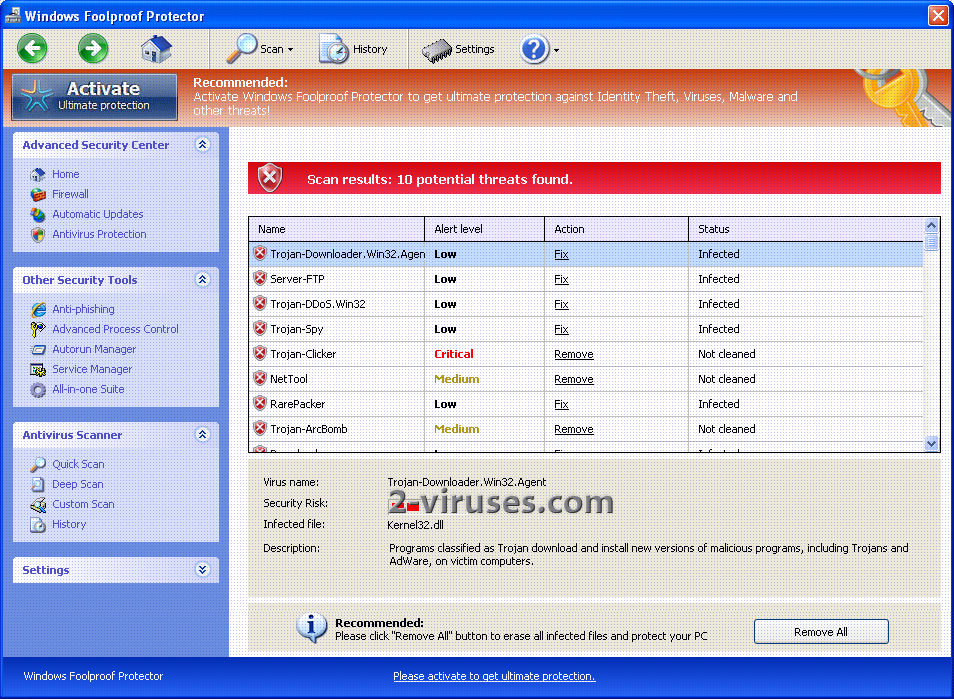Click the Fix link for Trojan-Spy

tap(561, 329)
